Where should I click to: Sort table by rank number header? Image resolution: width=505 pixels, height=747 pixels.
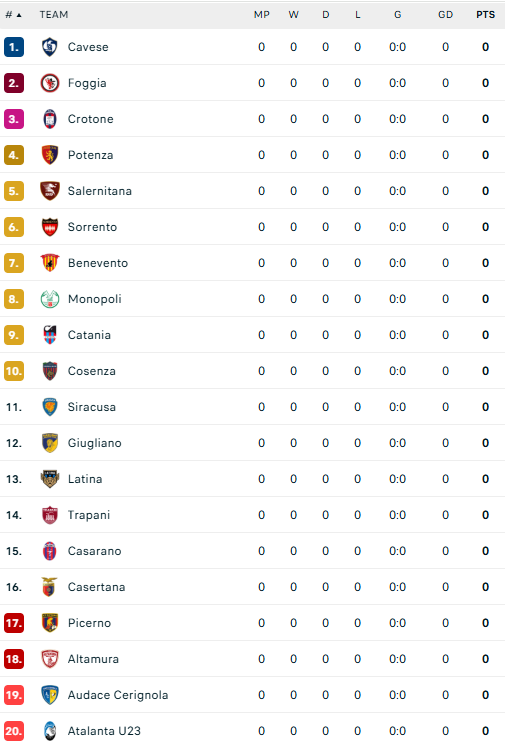13,15
